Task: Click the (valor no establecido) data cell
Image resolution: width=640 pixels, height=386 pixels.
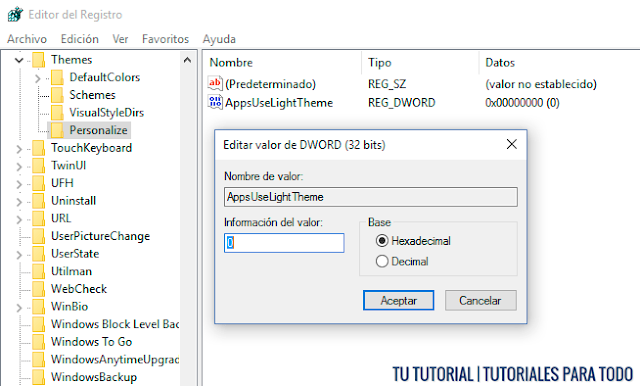Action: click(x=541, y=84)
